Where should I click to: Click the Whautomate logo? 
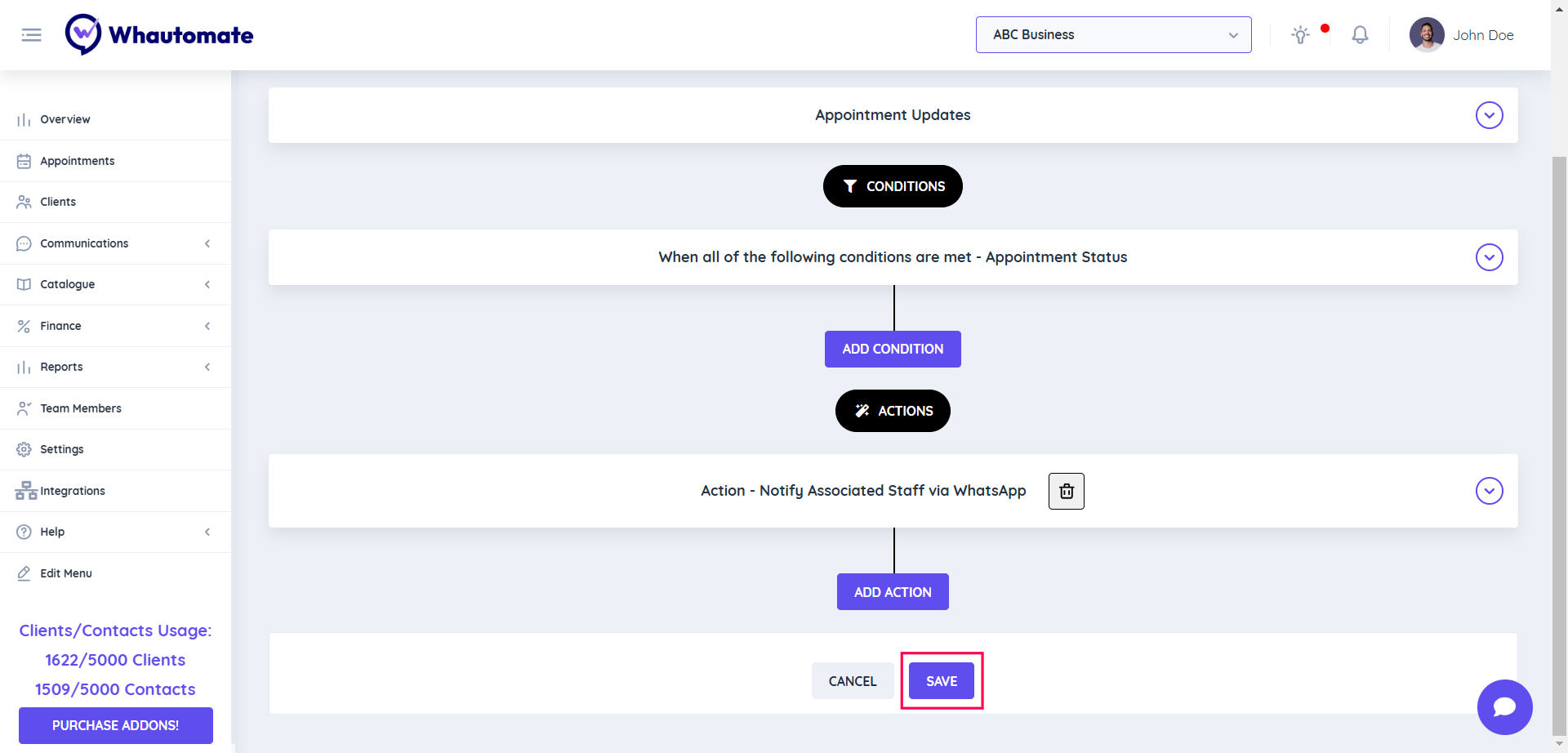click(160, 35)
